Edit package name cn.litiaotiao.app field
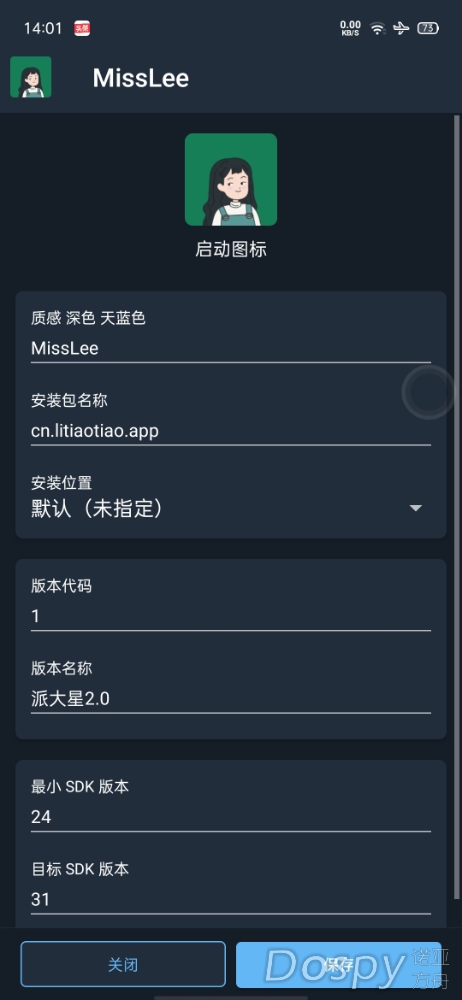This screenshot has width=462, height=1000. [x=231, y=431]
